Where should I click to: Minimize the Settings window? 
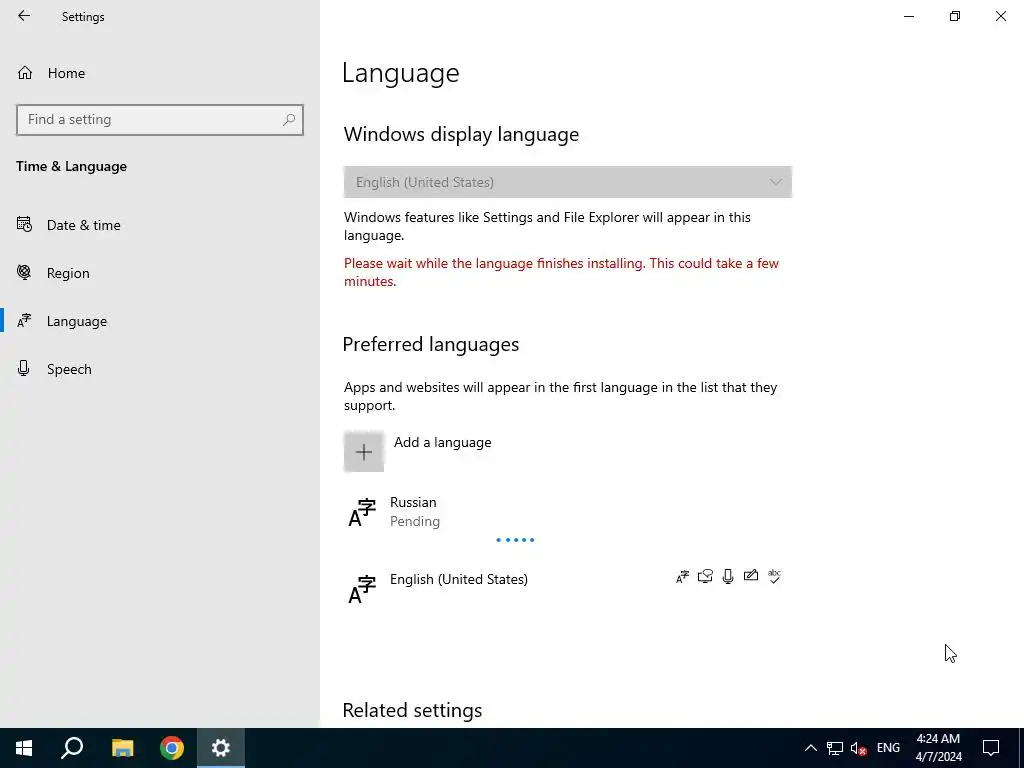point(909,16)
